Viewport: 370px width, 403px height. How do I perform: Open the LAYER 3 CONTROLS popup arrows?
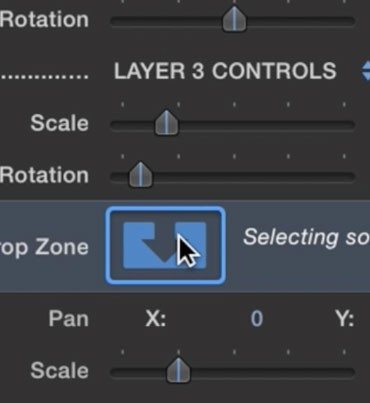pyautogui.click(x=366, y=70)
